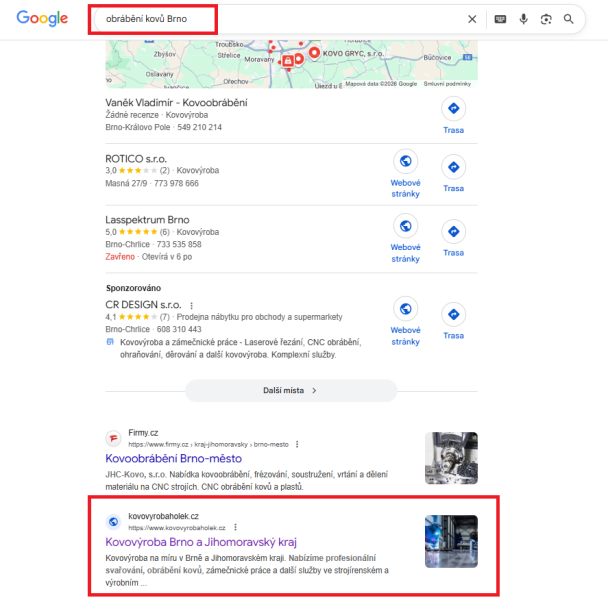This screenshot has height=600, width=608.
Task: Click the search field with obrábění kovů Brno
Action: (x=279, y=19)
